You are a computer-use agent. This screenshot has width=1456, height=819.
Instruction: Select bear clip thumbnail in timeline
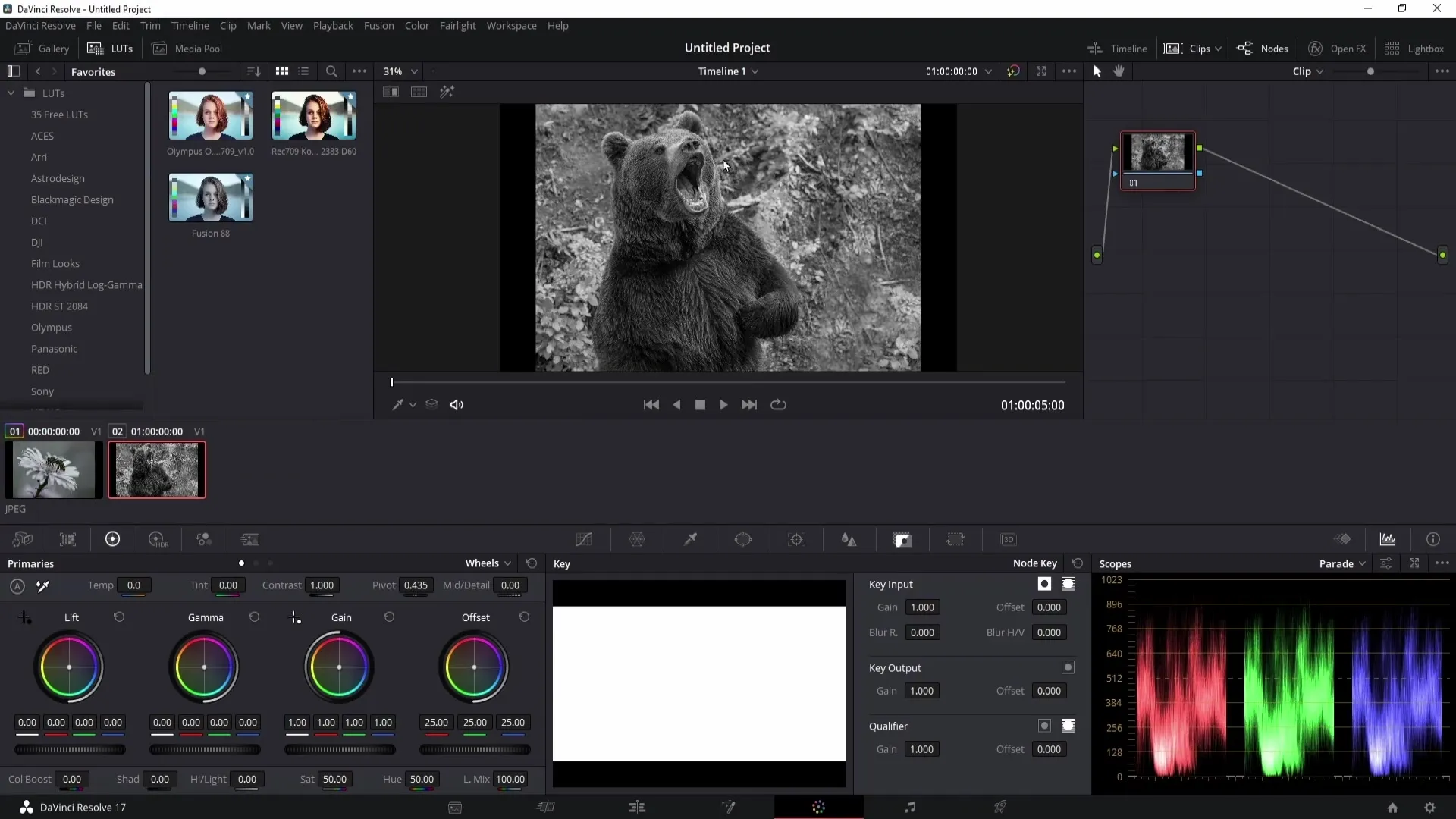click(x=157, y=472)
